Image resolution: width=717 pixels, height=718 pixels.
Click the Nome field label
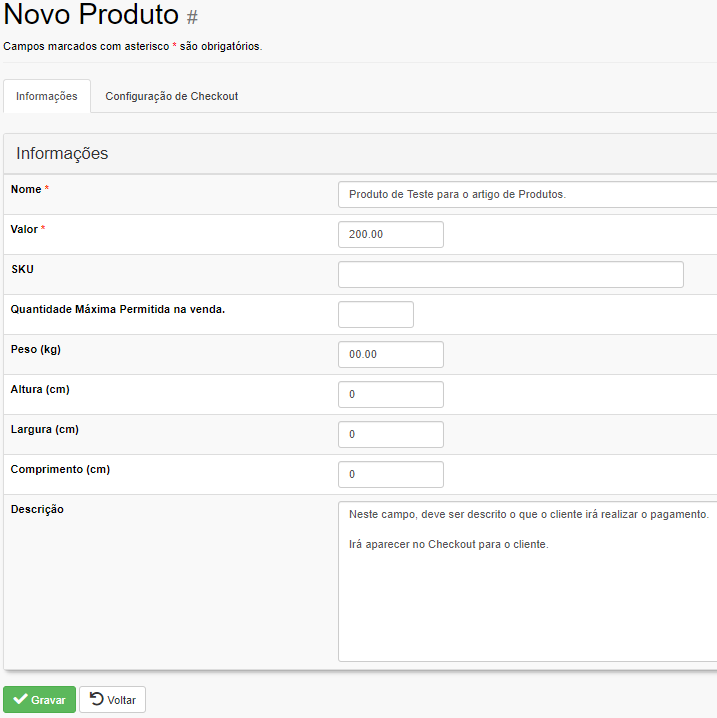coord(26,189)
